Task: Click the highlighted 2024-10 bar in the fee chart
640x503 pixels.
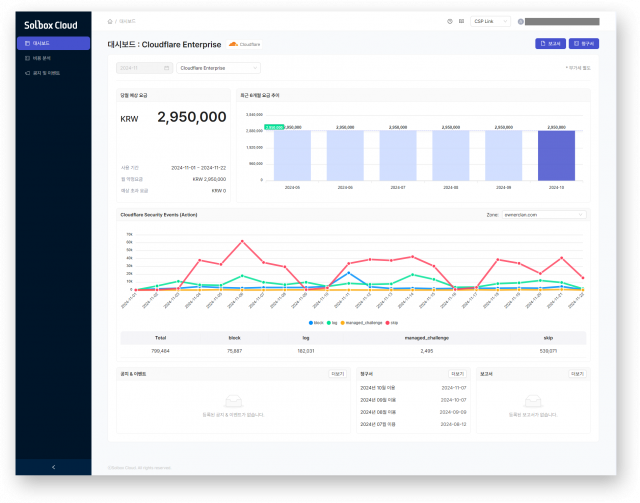Action: [x=556, y=156]
